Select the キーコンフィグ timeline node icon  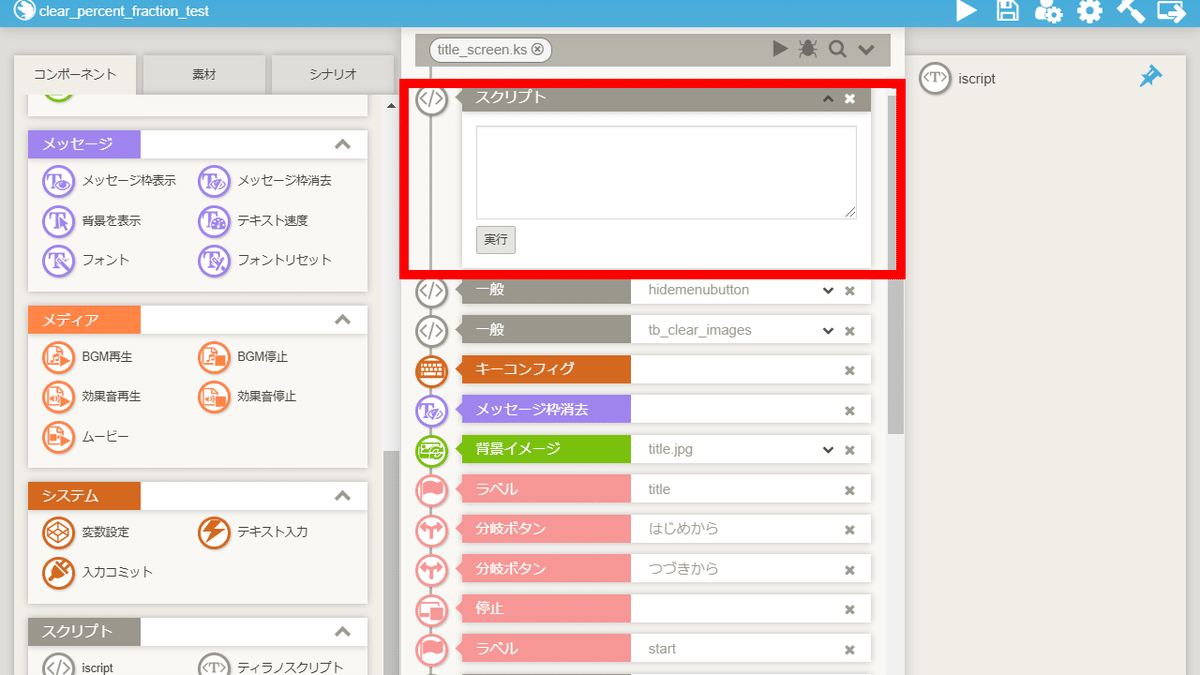431,370
